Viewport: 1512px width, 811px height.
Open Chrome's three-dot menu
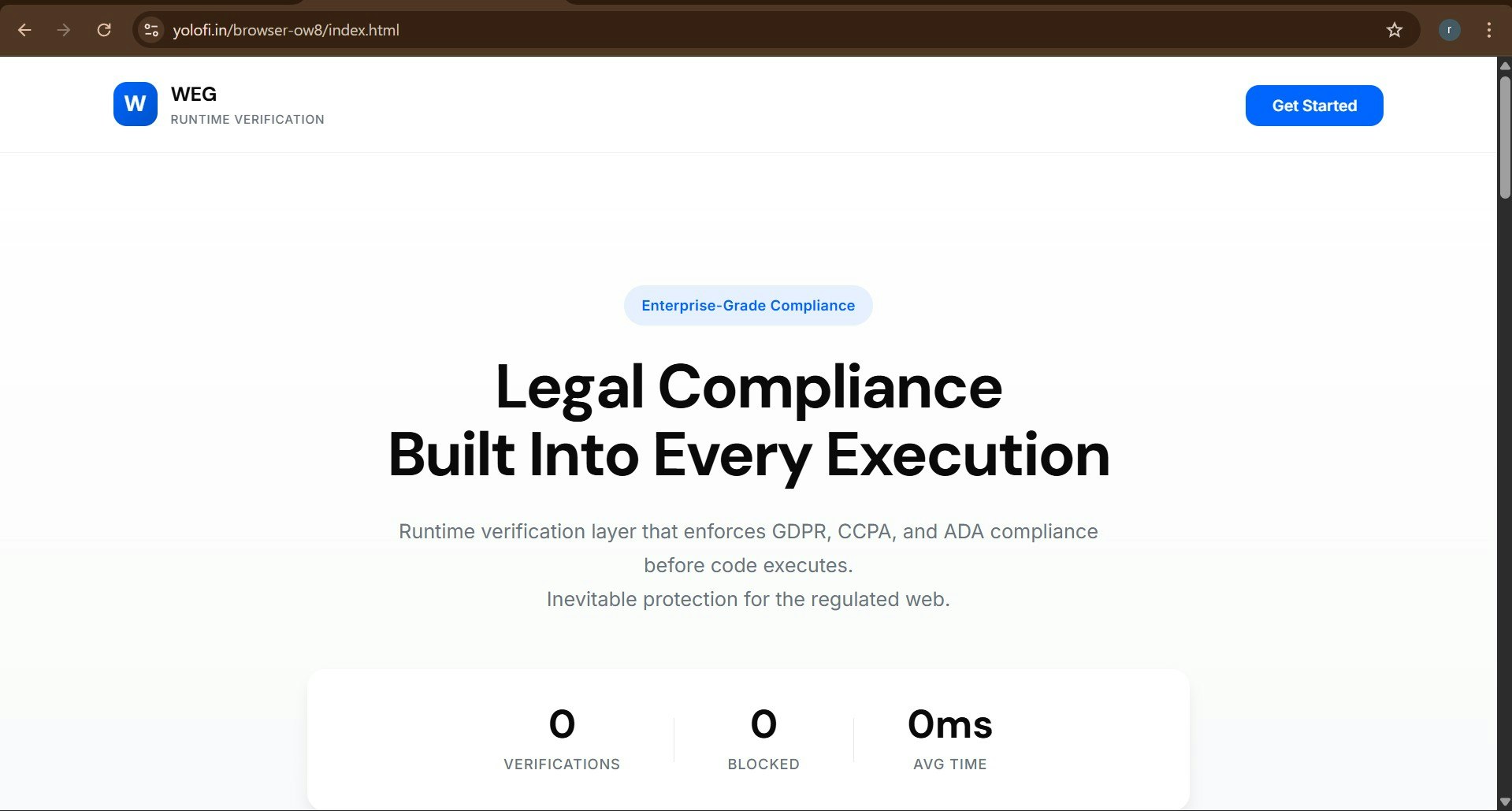[x=1488, y=30]
